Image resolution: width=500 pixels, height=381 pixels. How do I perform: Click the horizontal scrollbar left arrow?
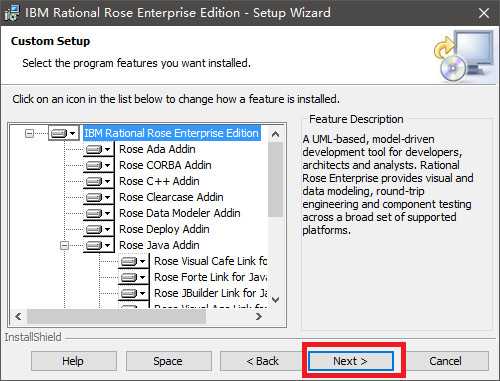18,316
